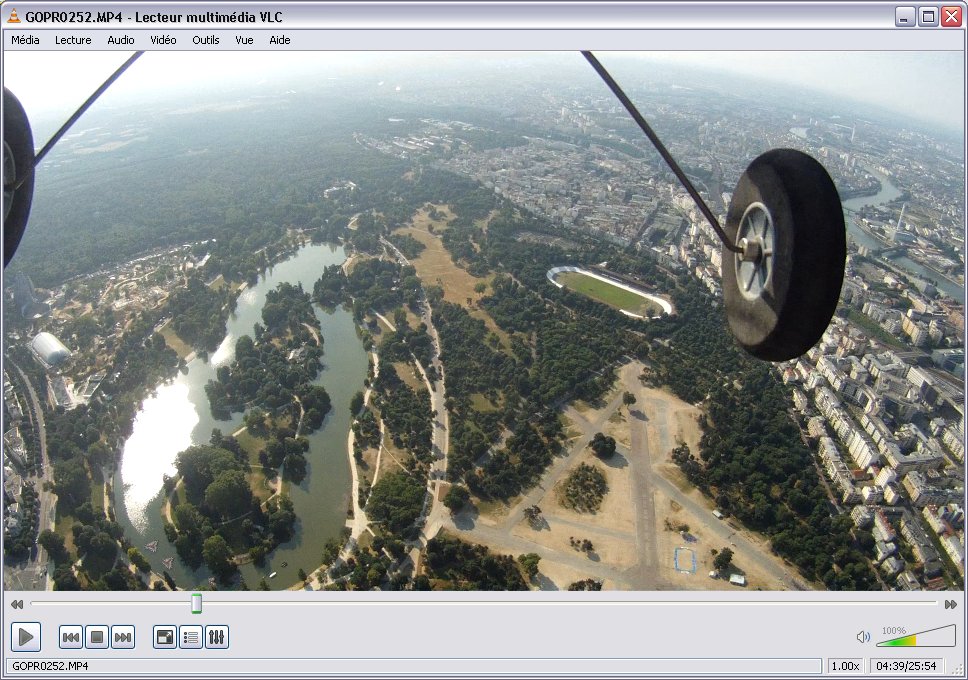
Task: Click inside the video display area
Action: [483, 321]
